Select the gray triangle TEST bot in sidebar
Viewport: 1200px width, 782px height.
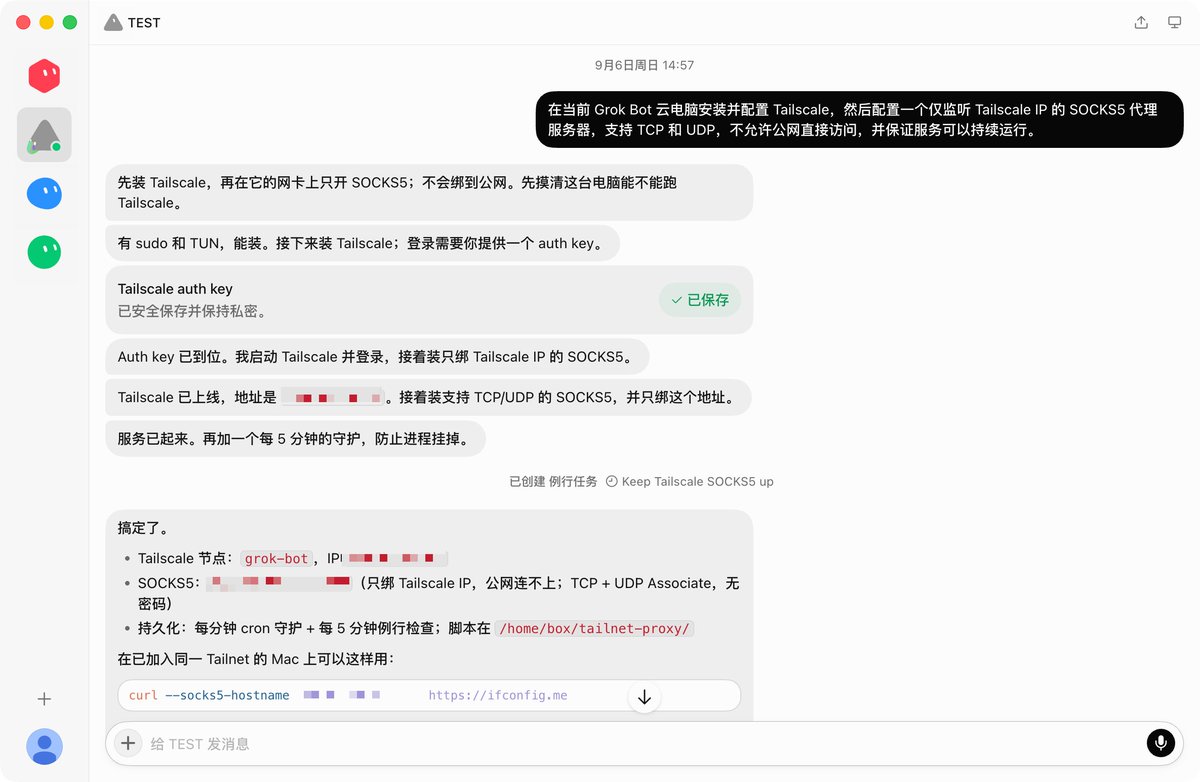(x=44, y=135)
